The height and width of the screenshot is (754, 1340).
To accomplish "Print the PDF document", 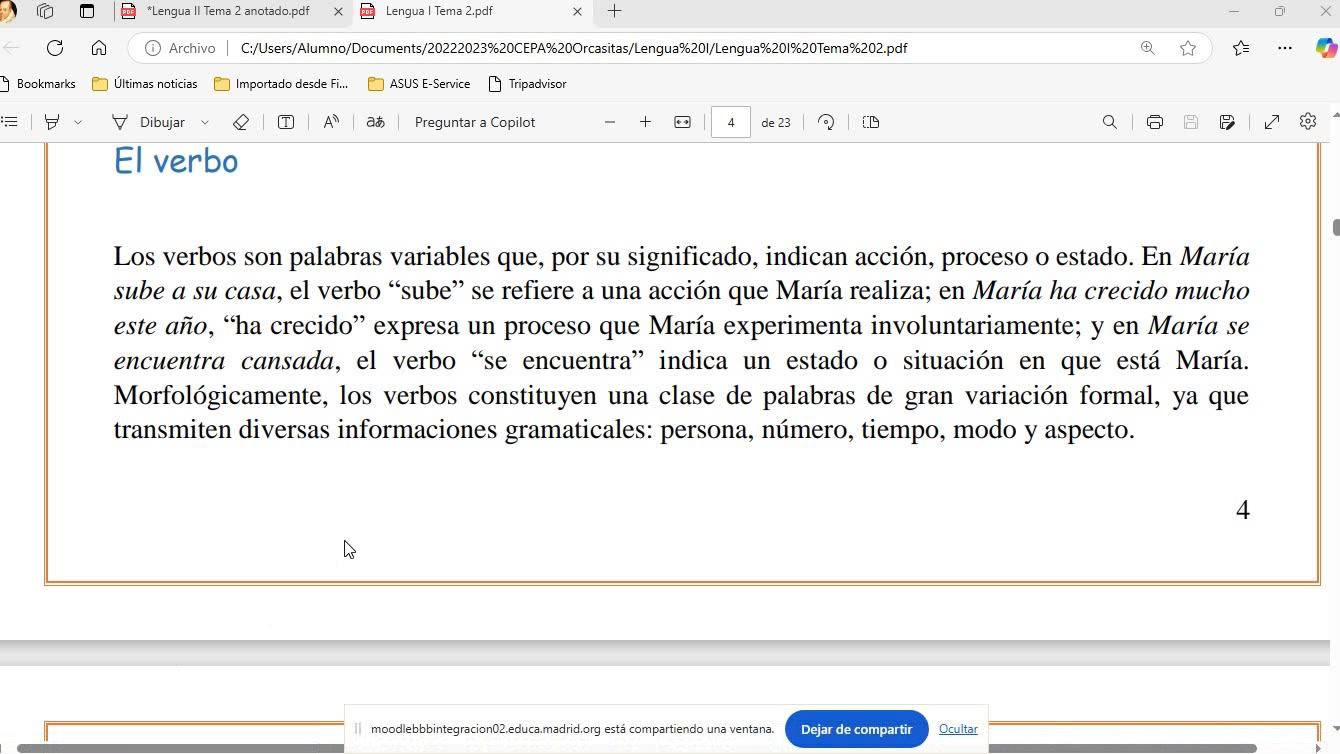I will (1155, 122).
